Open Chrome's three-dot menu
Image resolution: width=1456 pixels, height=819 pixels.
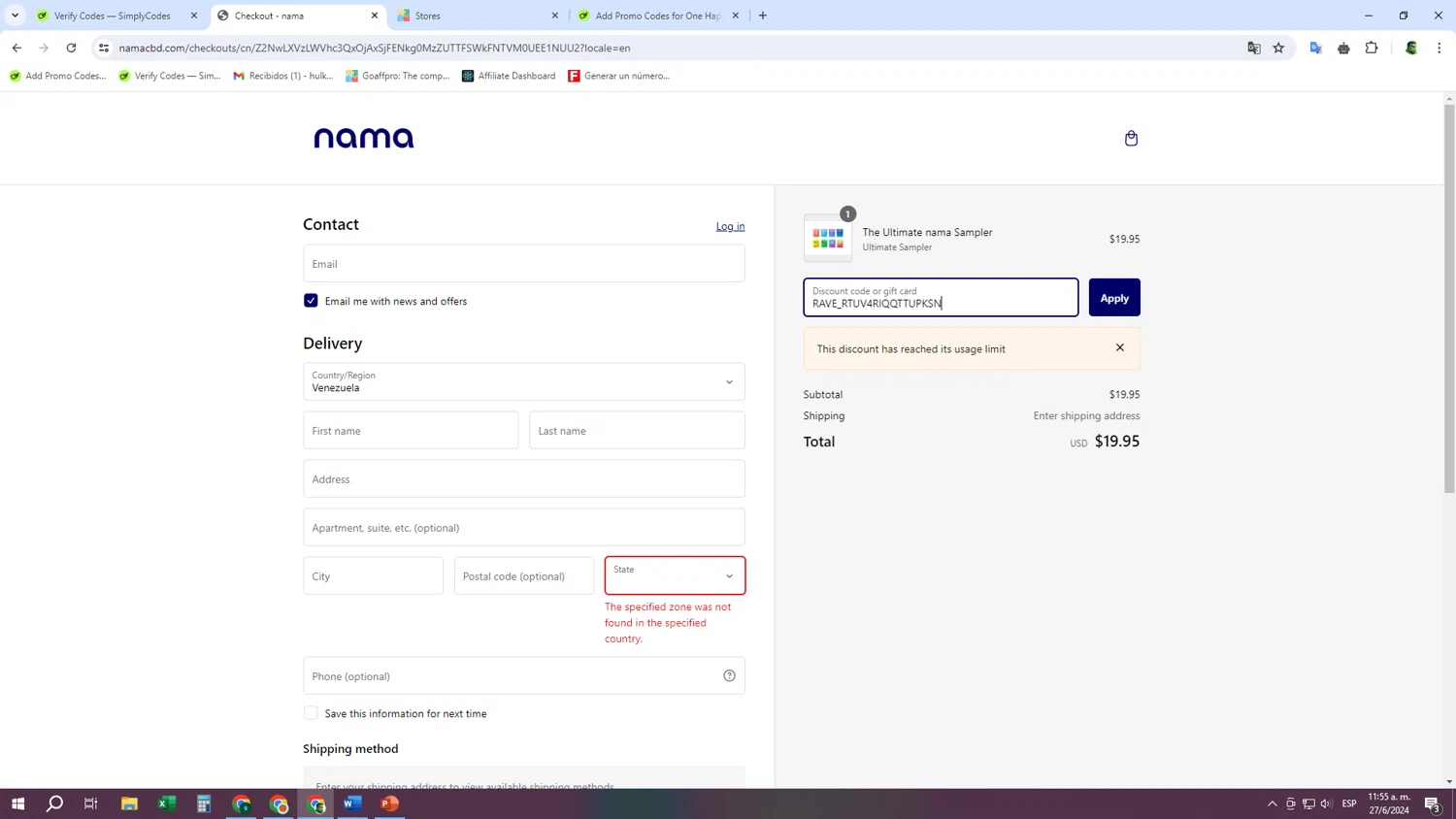[x=1439, y=48]
